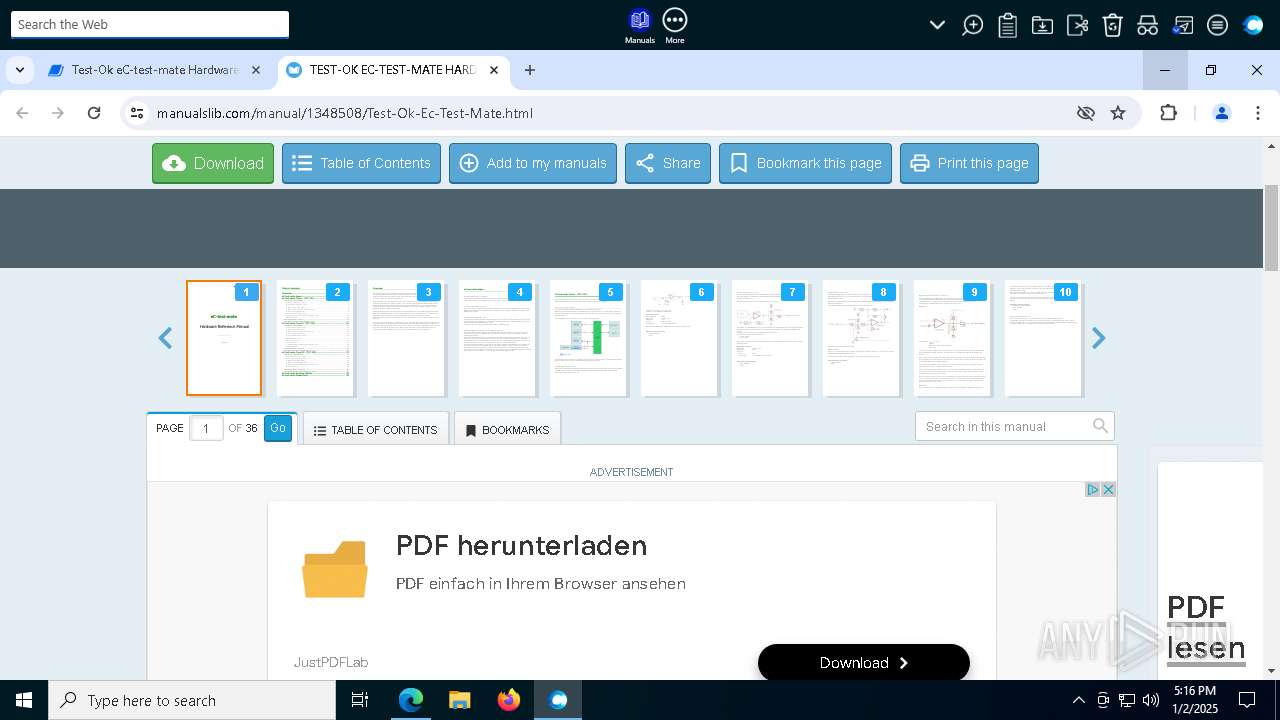Click the file scissors cut icon
1280x720 pixels.
pyautogui.click(x=1077, y=25)
